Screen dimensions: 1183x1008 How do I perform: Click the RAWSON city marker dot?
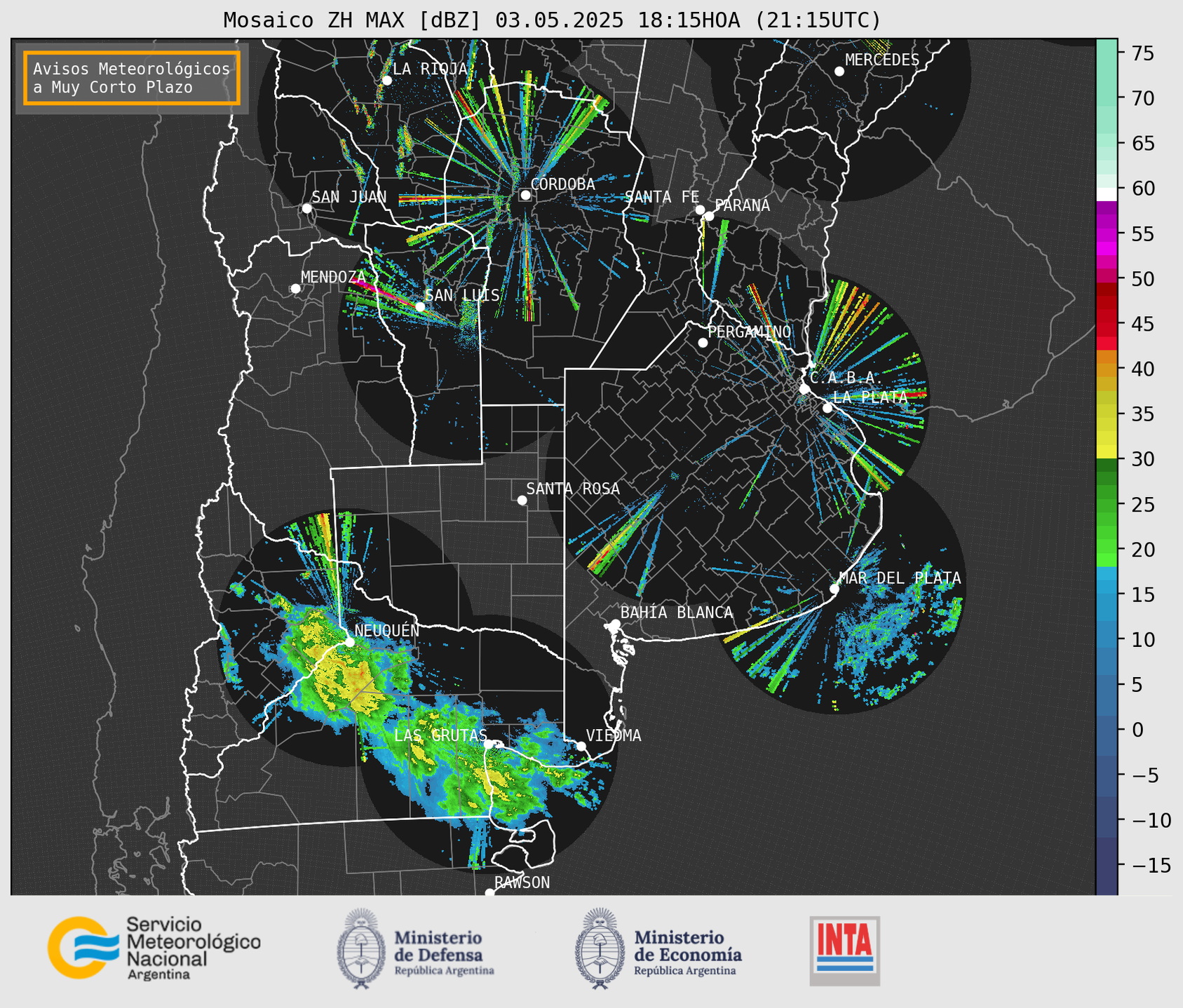pos(489,893)
